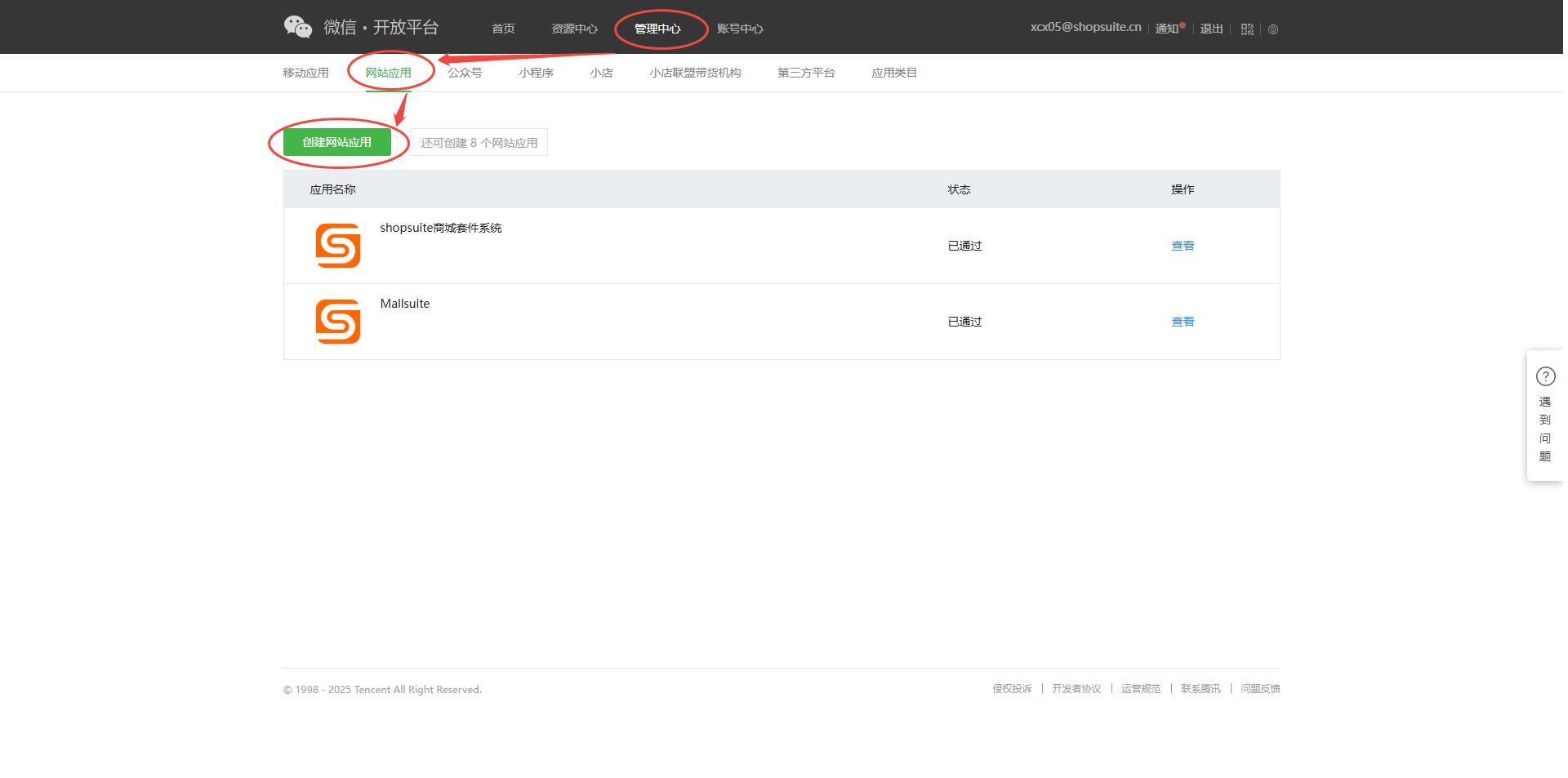
Task: Open 运营规范 footer link
Action: click(1141, 689)
